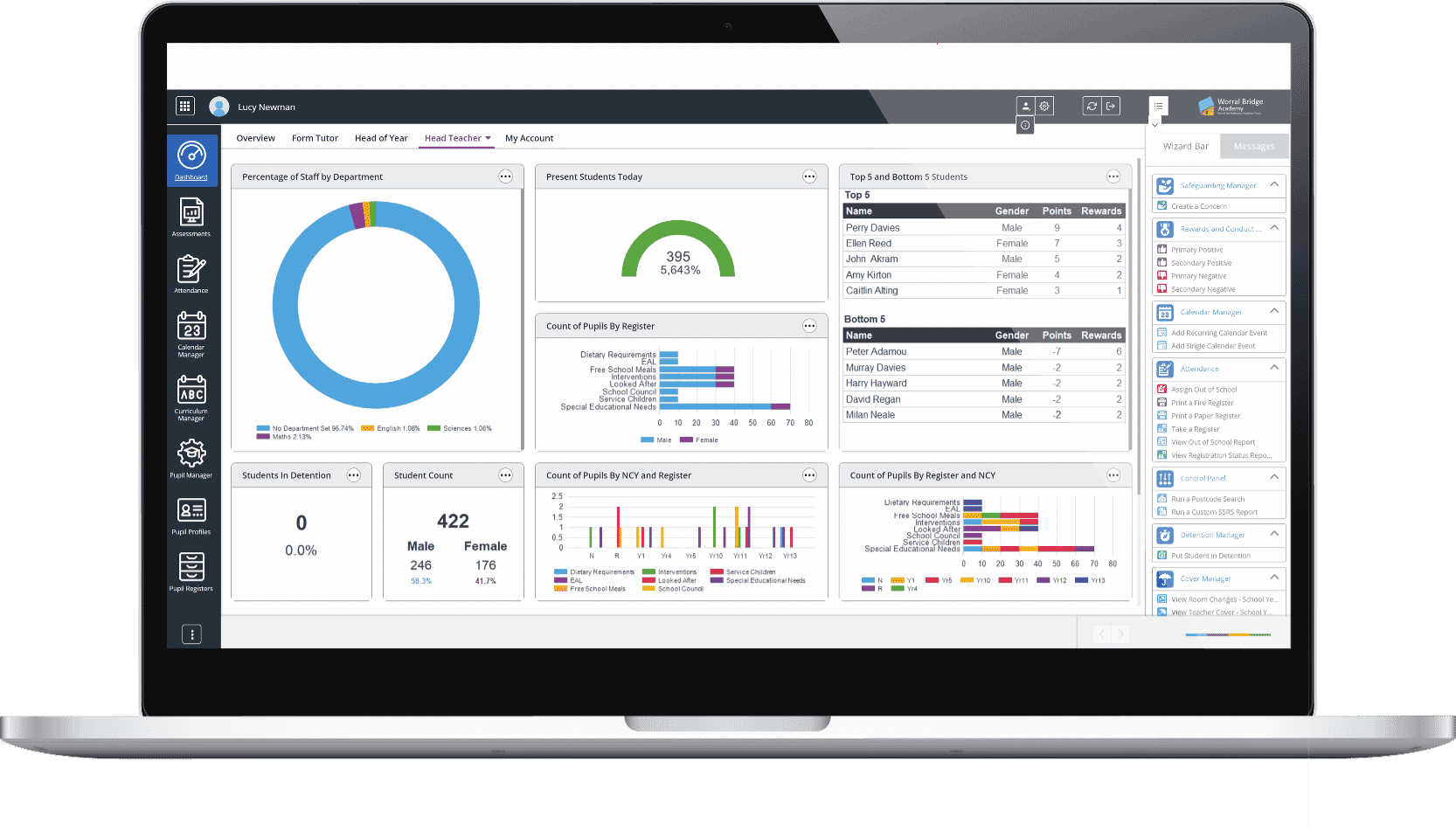Viewport: 1456px width, 830px height.
Task: Select the Messages tab
Action: click(x=1254, y=146)
